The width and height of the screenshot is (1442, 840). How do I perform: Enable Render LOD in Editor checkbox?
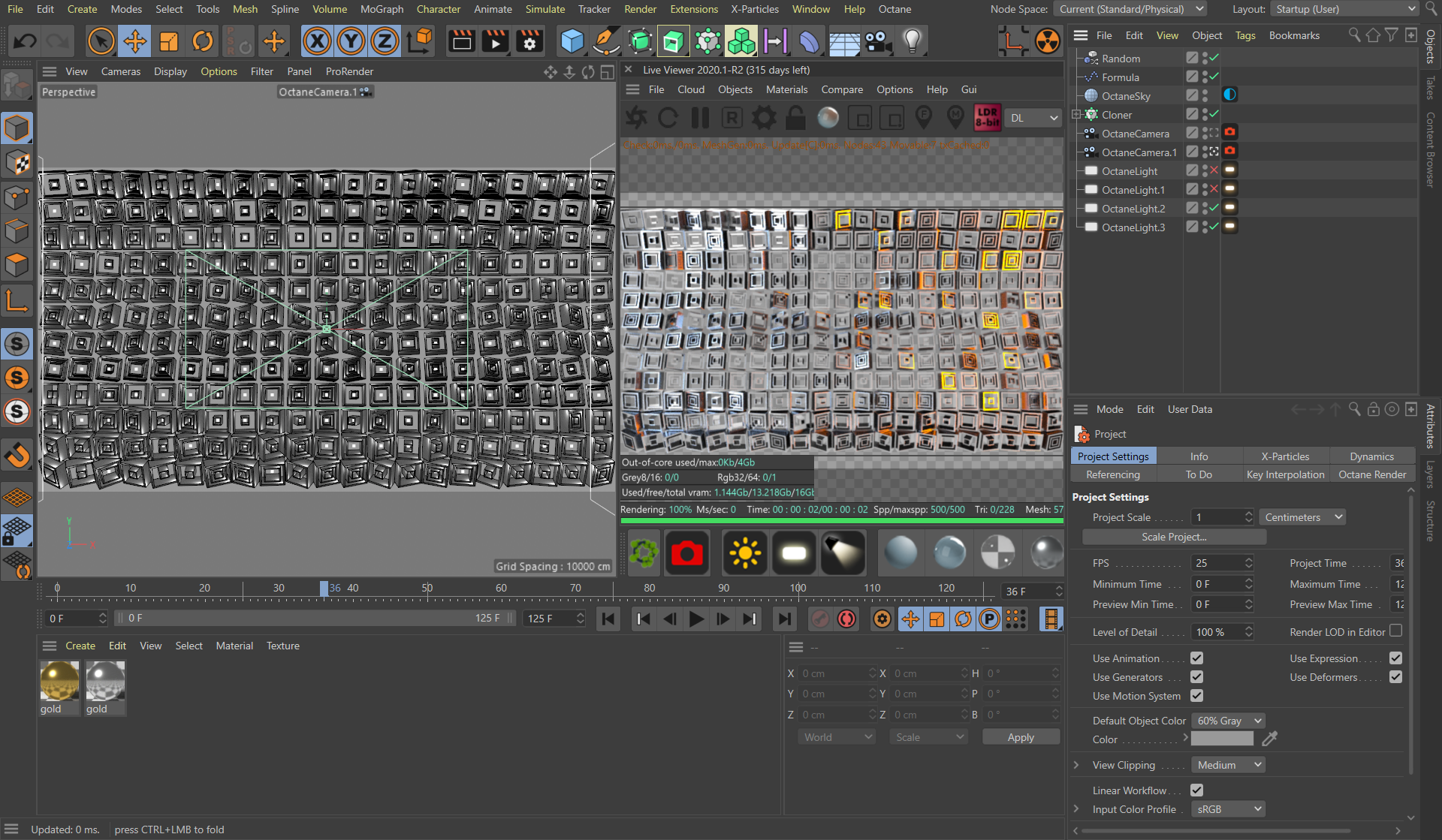[1395, 631]
